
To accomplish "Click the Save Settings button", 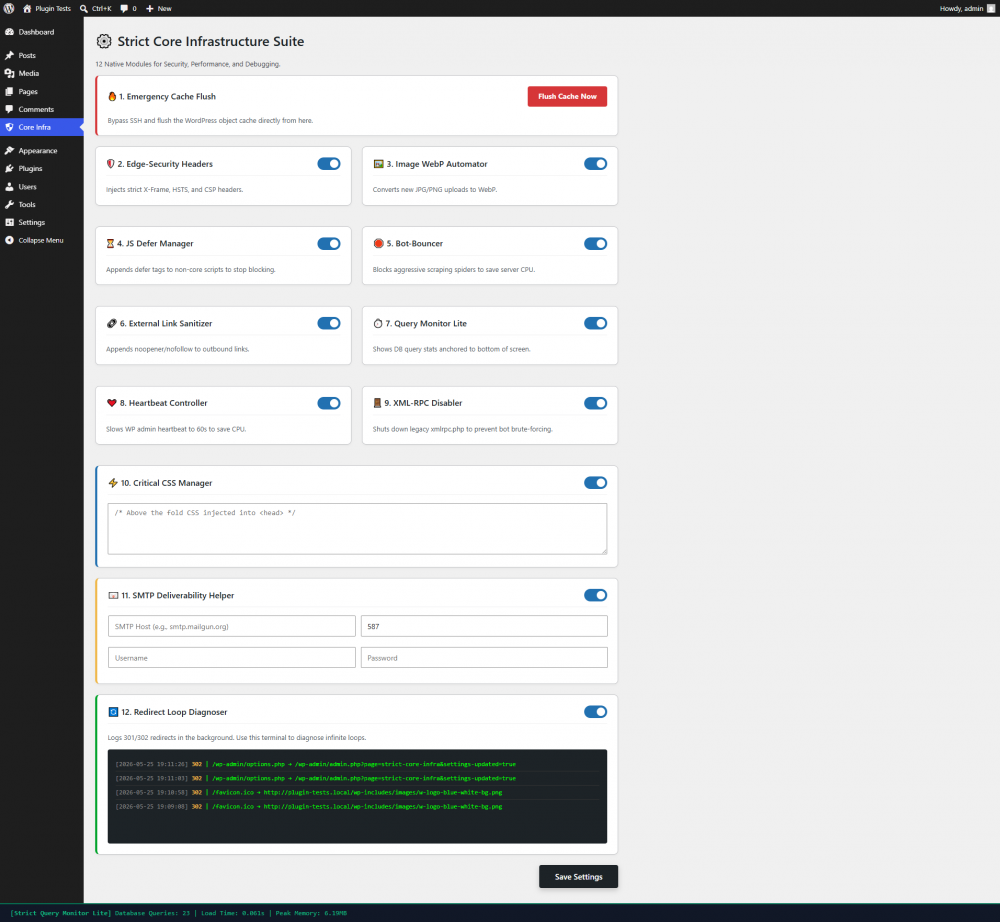I will point(578,877).
